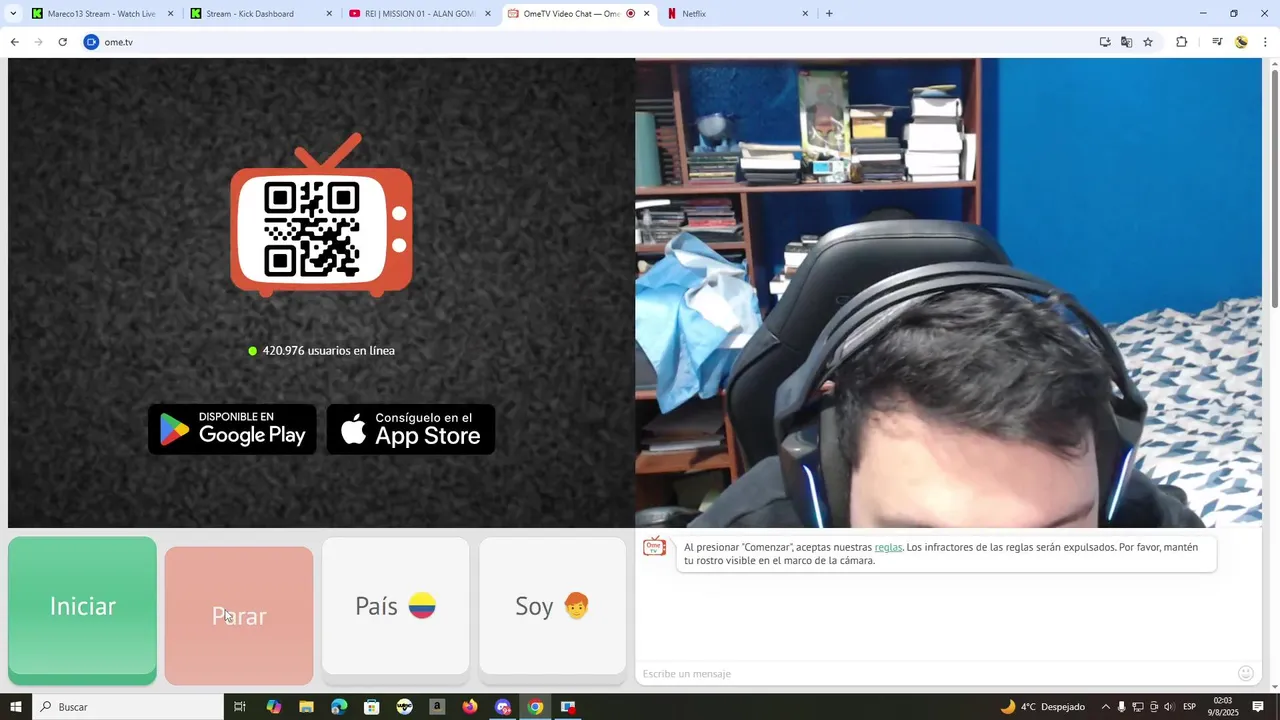Translate this page with Google Translate
Screen dimensions: 1280x720
pyautogui.click(x=1127, y=42)
